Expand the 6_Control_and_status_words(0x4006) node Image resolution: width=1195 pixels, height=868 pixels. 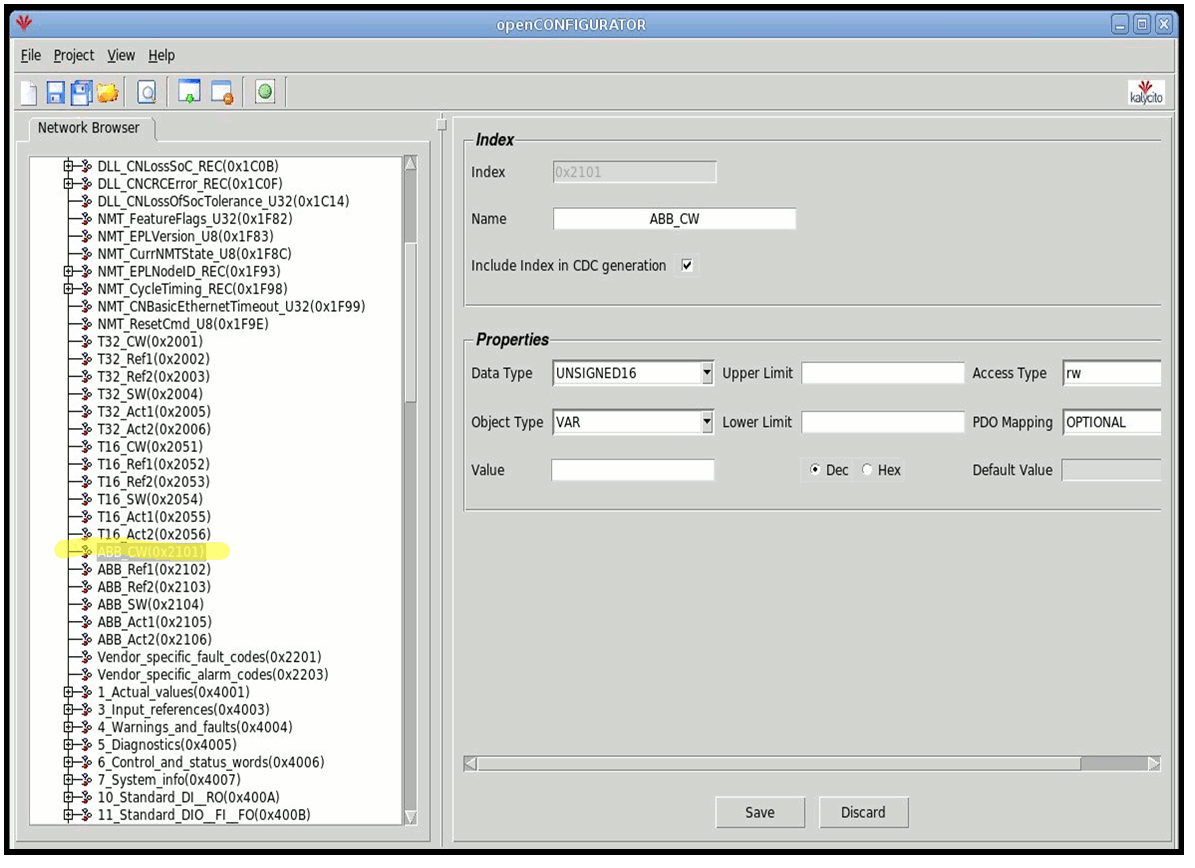coord(69,761)
